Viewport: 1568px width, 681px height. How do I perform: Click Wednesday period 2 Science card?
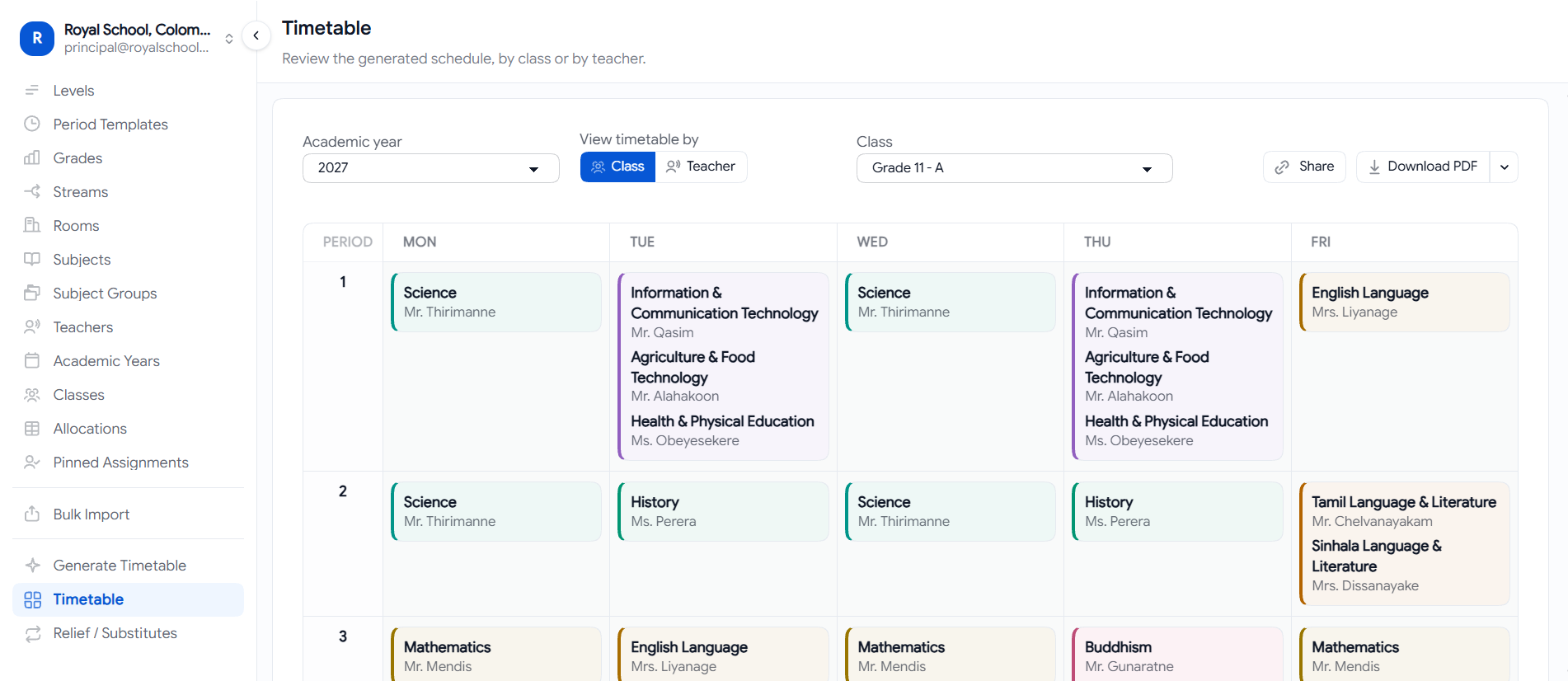coord(951,511)
